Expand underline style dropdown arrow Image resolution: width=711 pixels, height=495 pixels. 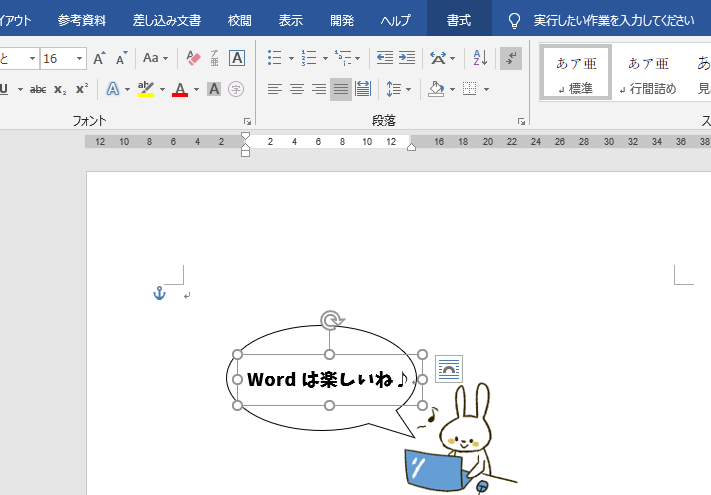(20, 89)
